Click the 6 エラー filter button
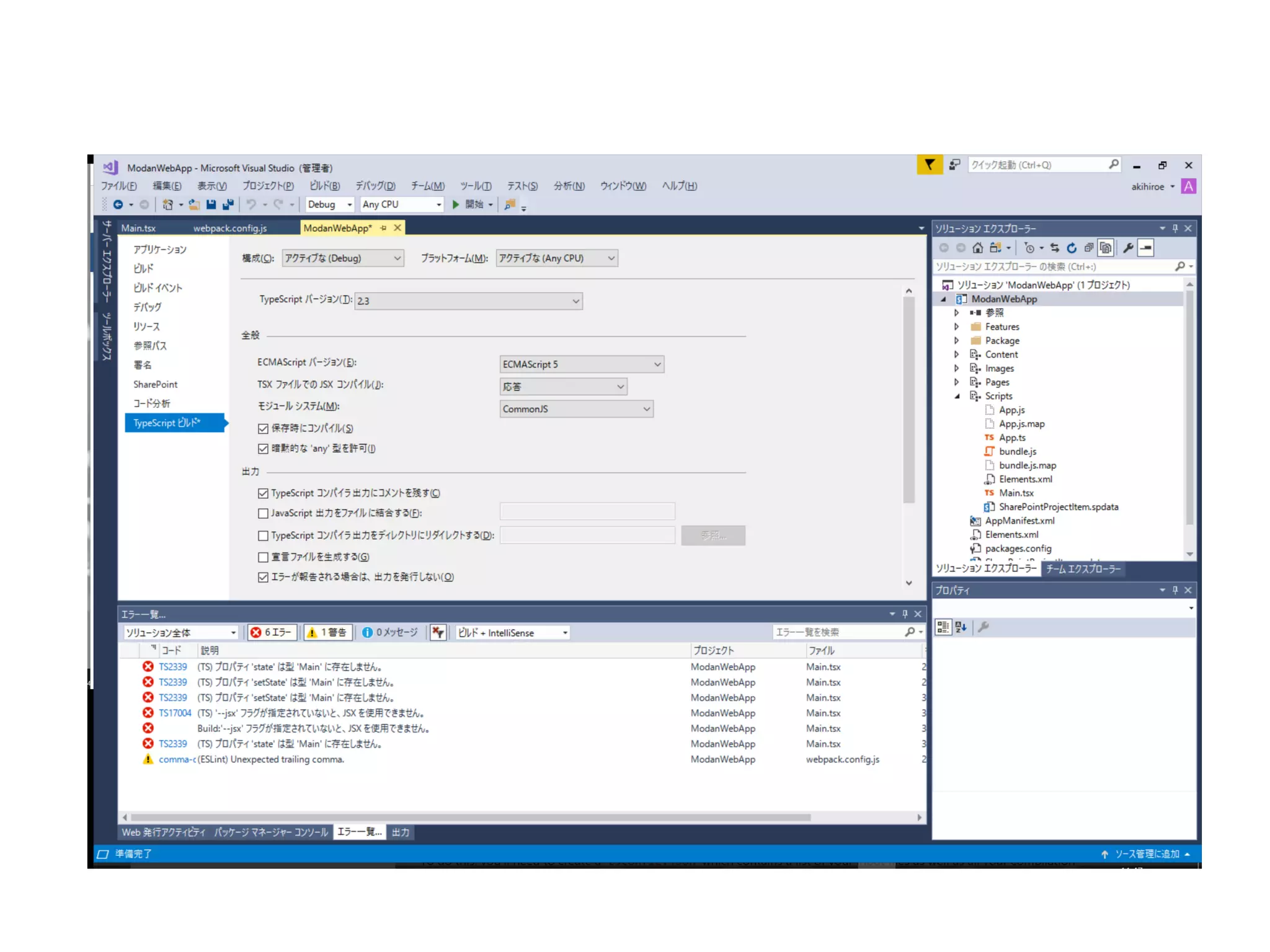Screen dimensions: 1270x952 point(272,632)
